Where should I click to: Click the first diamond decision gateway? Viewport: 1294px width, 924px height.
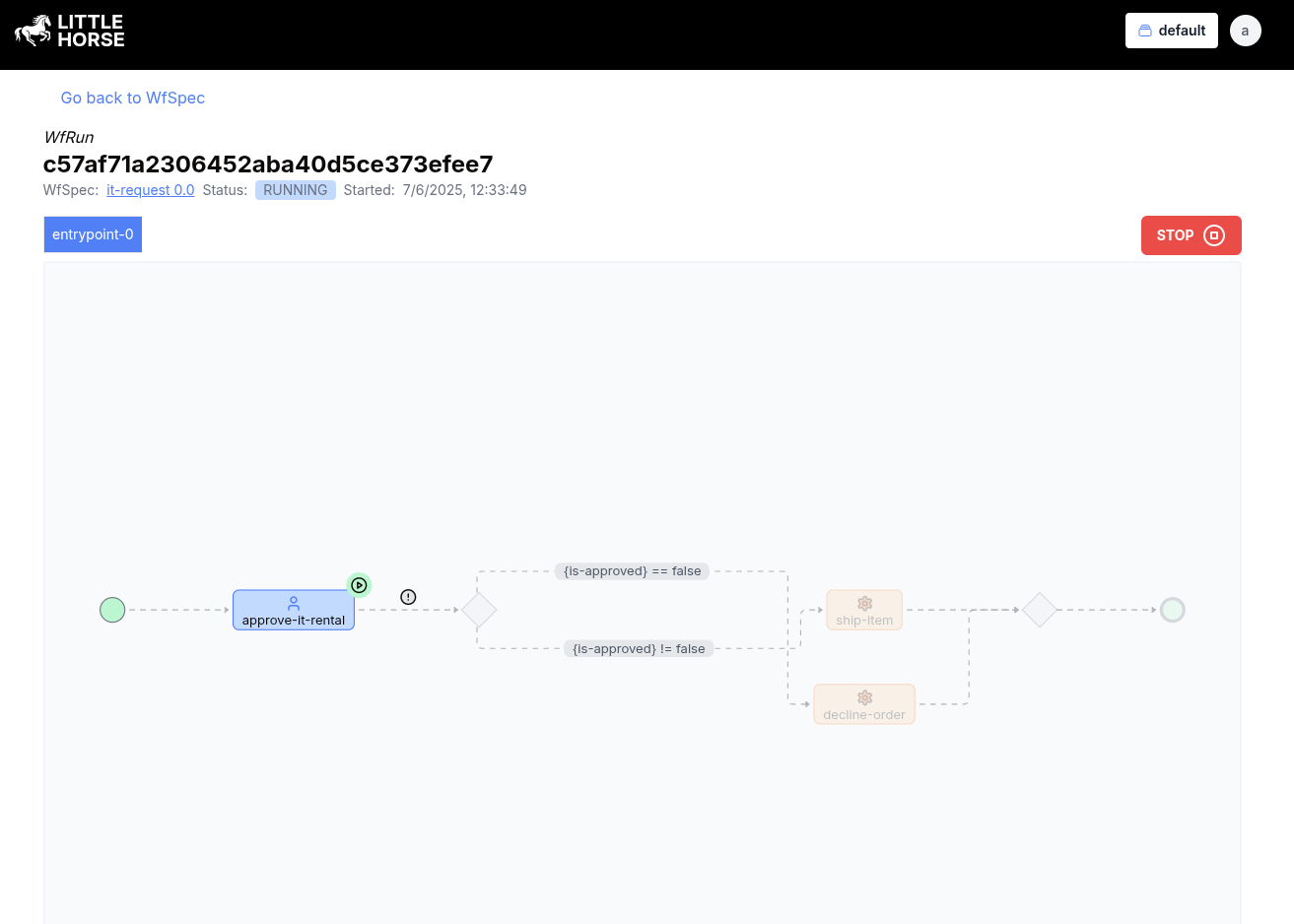click(x=479, y=610)
